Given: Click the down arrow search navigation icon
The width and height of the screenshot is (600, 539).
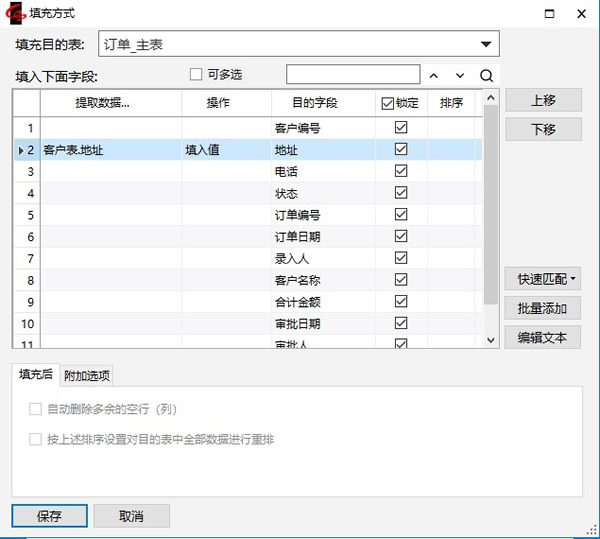Looking at the screenshot, I should click(460, 75).
